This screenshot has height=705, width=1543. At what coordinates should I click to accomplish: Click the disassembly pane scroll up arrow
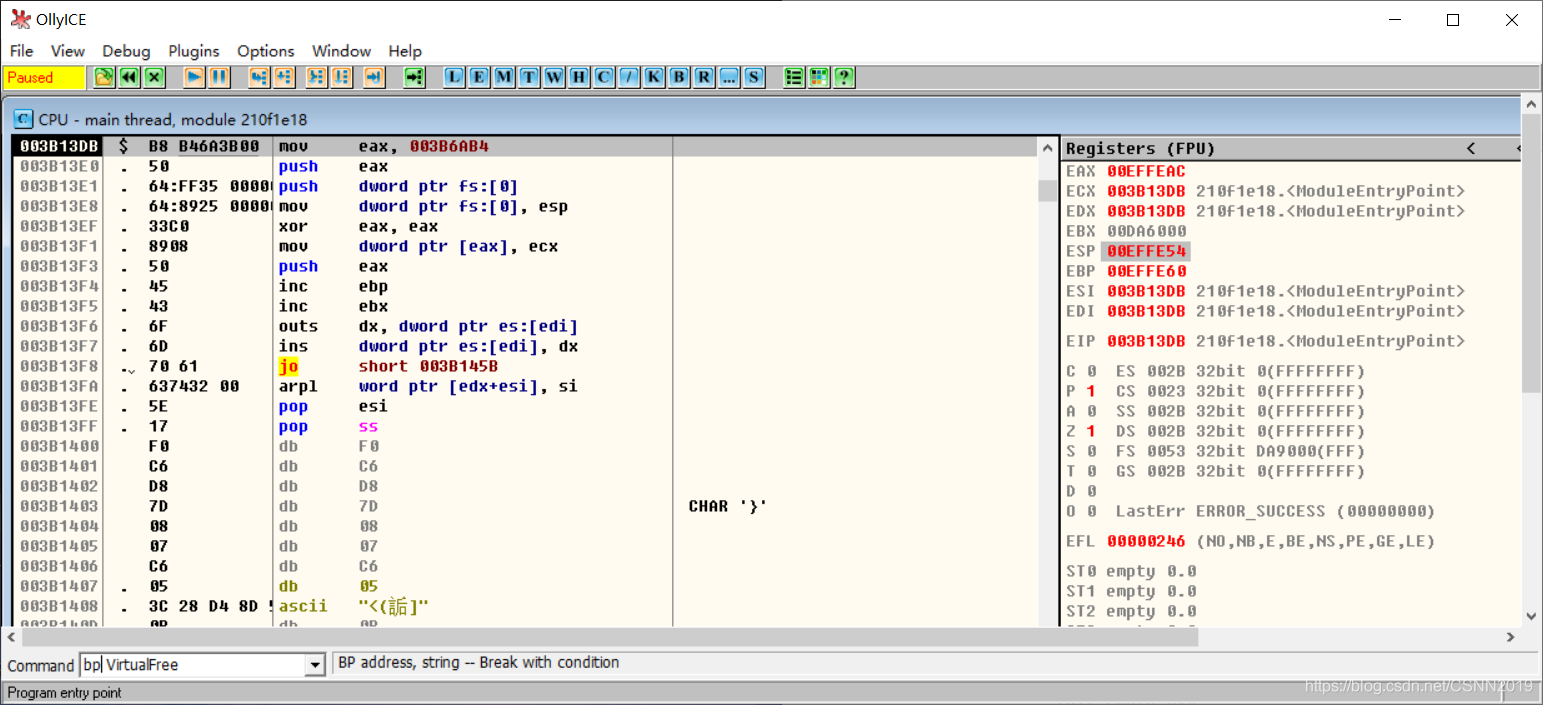click(x=1047, y=148)
